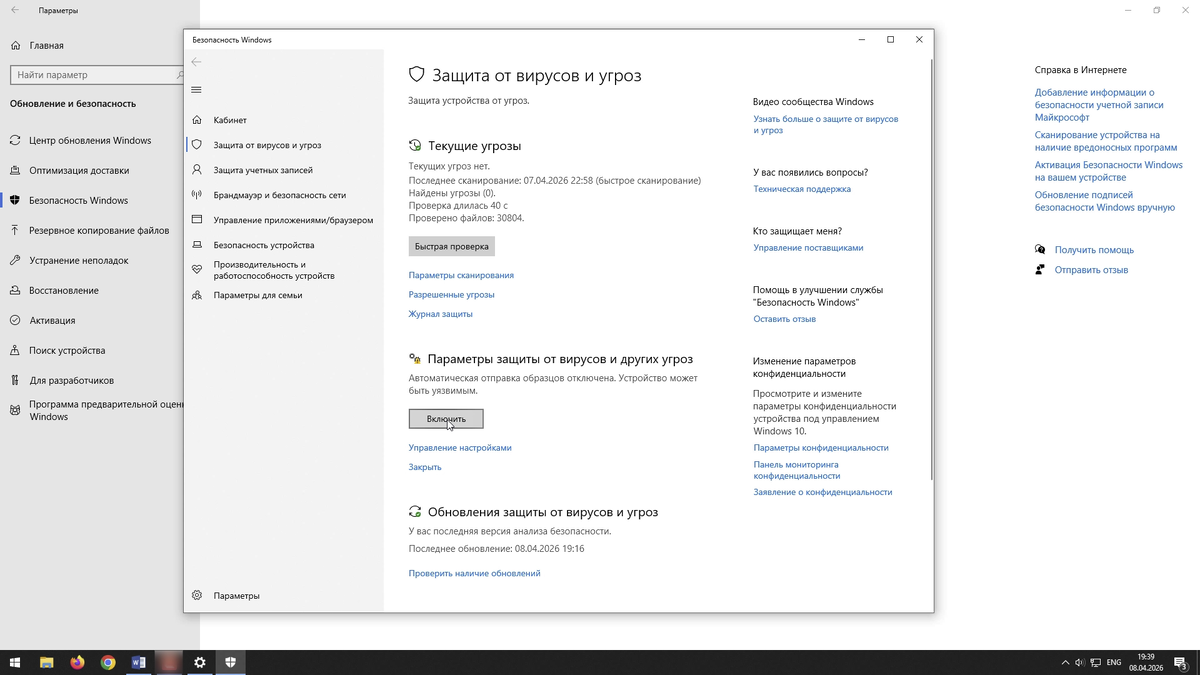The width and height of the screenshot is (1200, 675).
Task: Click Получить помощь in Параметры window
Action: pyautogui.click(x=1094, y=250)
